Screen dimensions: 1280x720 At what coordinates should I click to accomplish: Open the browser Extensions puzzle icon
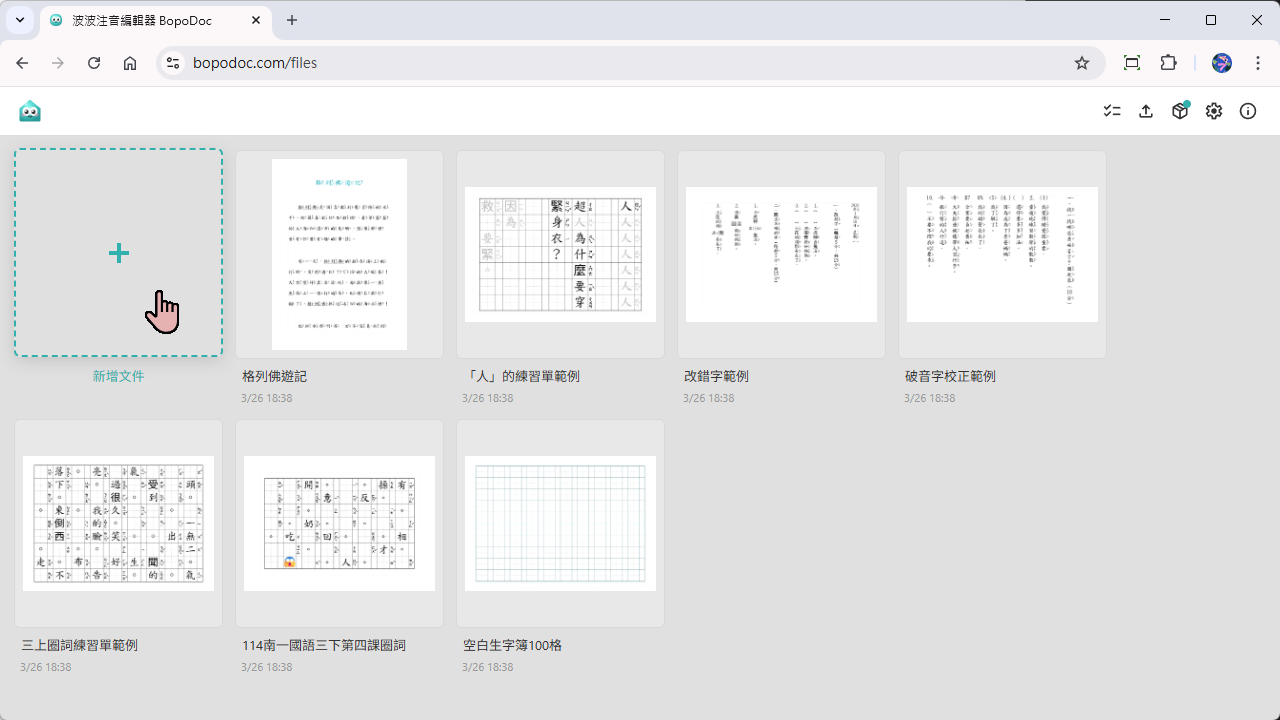point(1168,63)
